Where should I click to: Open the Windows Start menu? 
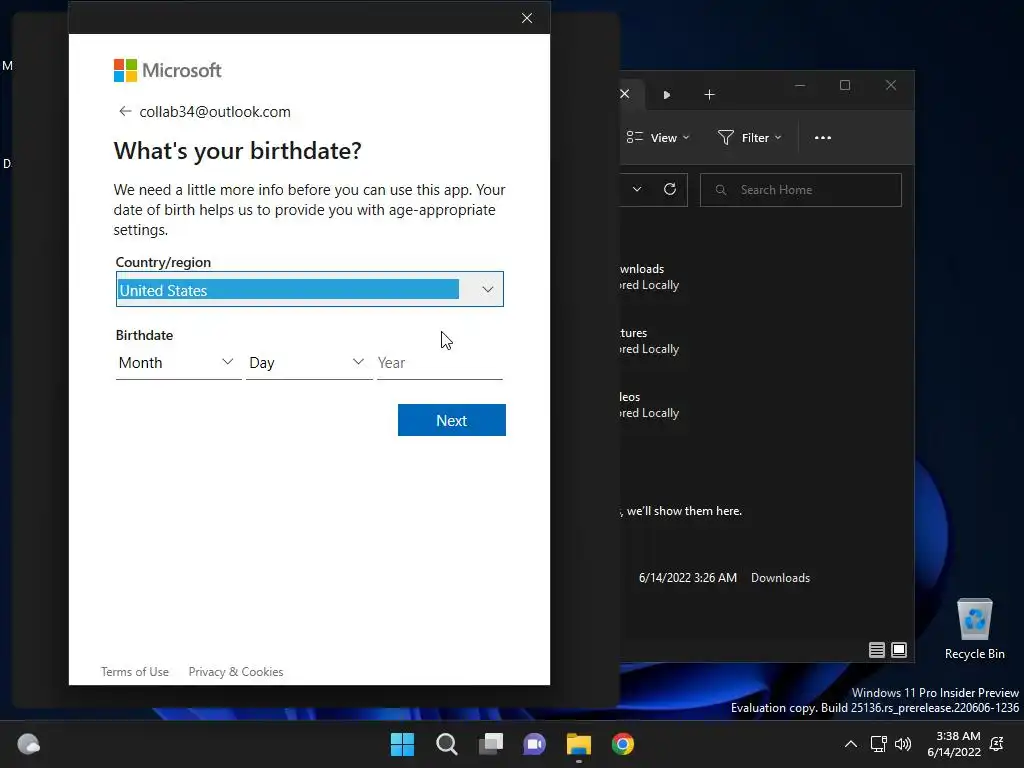[402, 744]
